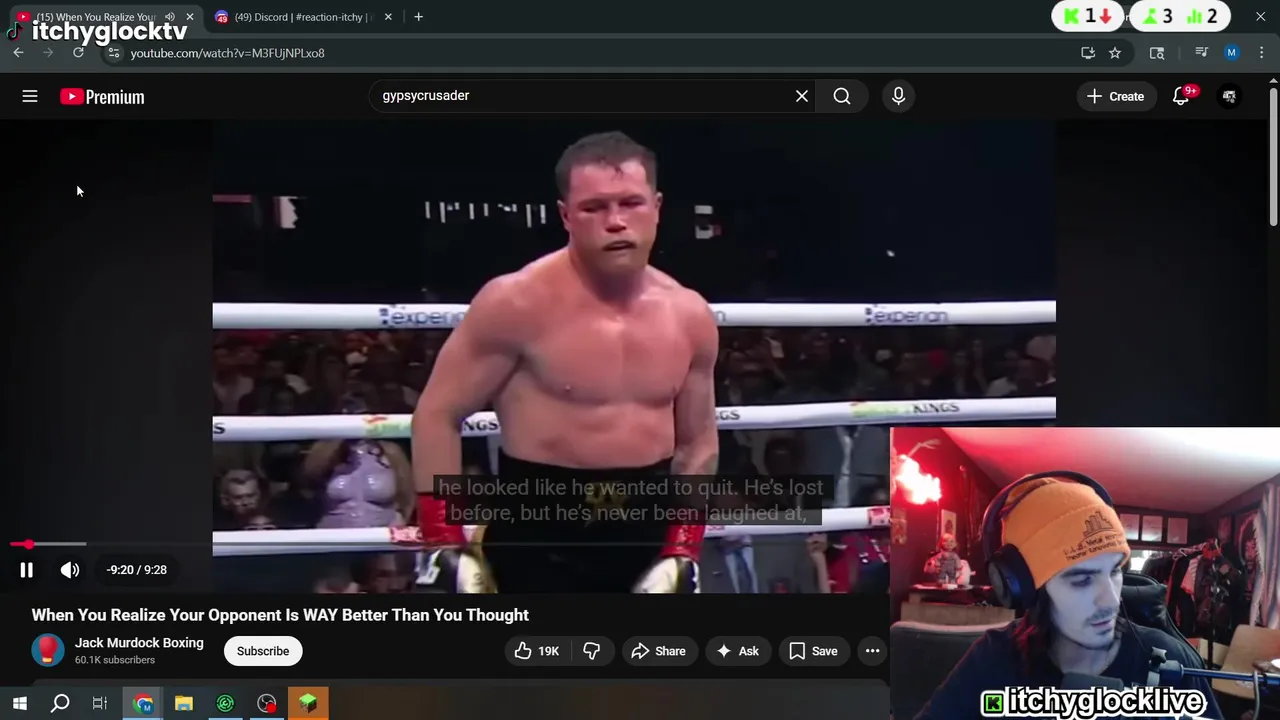Viewport: 1280px width, 720px height.
Task: Open the browser extensions panel icon
Action: point(1157,53)
